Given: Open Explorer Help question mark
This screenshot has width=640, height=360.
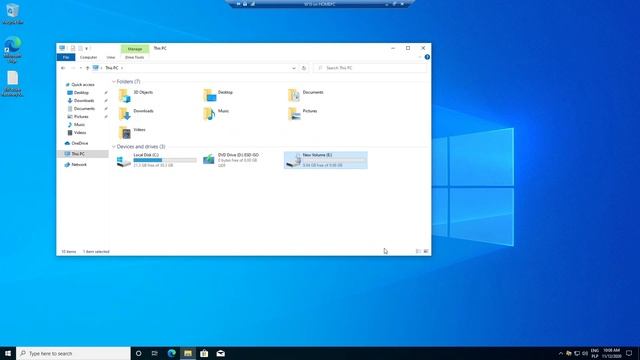Looking at the screenshot, I should point(427,57).
